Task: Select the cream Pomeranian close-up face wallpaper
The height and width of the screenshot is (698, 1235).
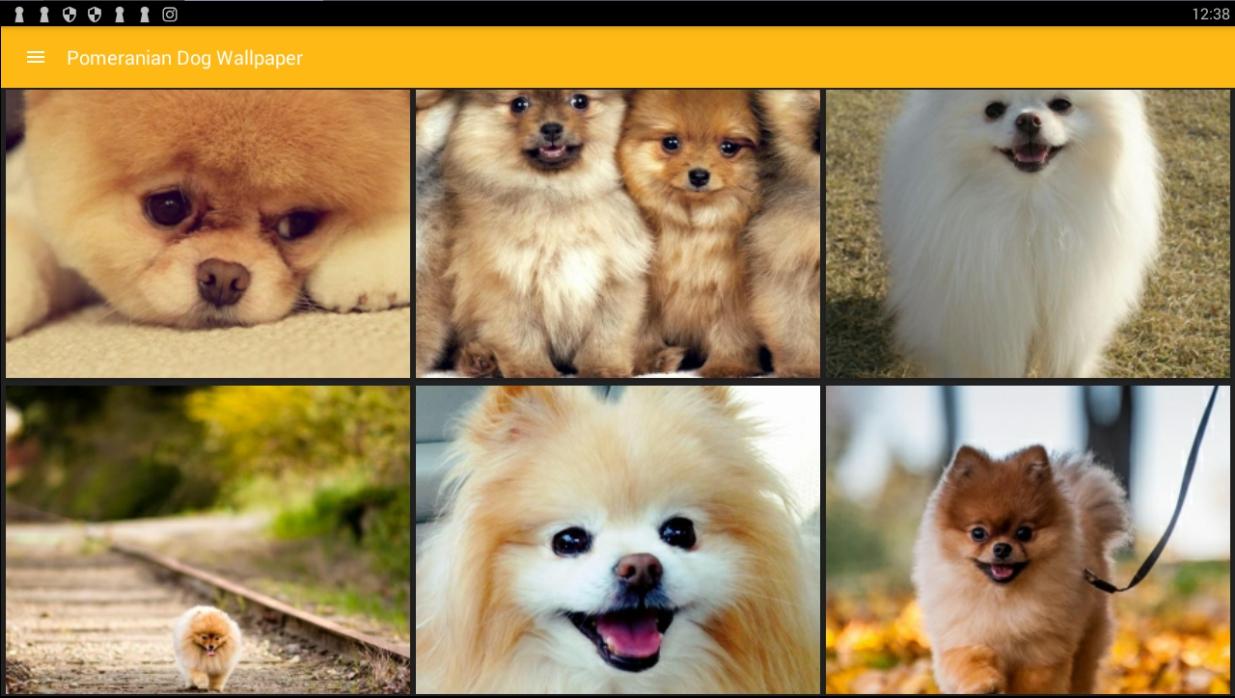Action: click(618, 540)
